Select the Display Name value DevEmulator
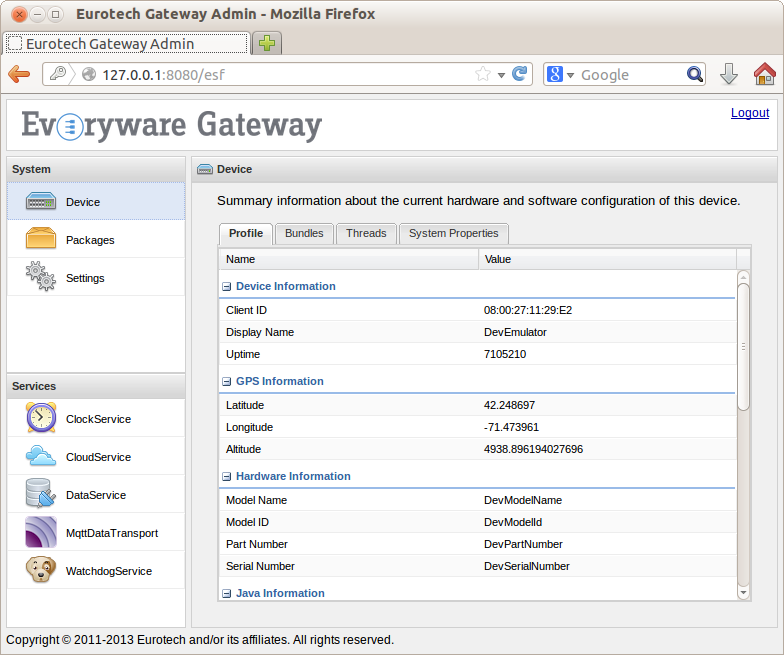Viewport: 784px width, 655px height. [x=515, y=332]
